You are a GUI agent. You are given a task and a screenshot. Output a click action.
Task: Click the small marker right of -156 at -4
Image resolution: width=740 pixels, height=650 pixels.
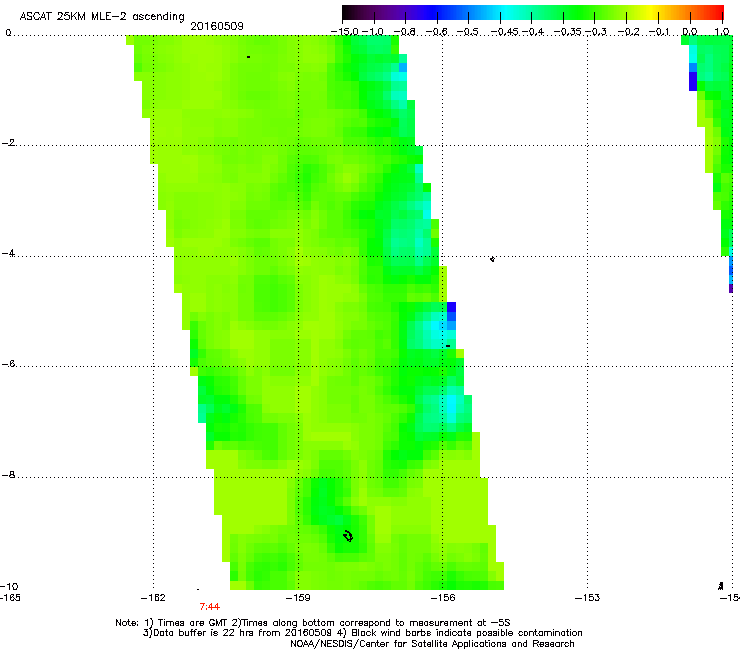(492, 259)
